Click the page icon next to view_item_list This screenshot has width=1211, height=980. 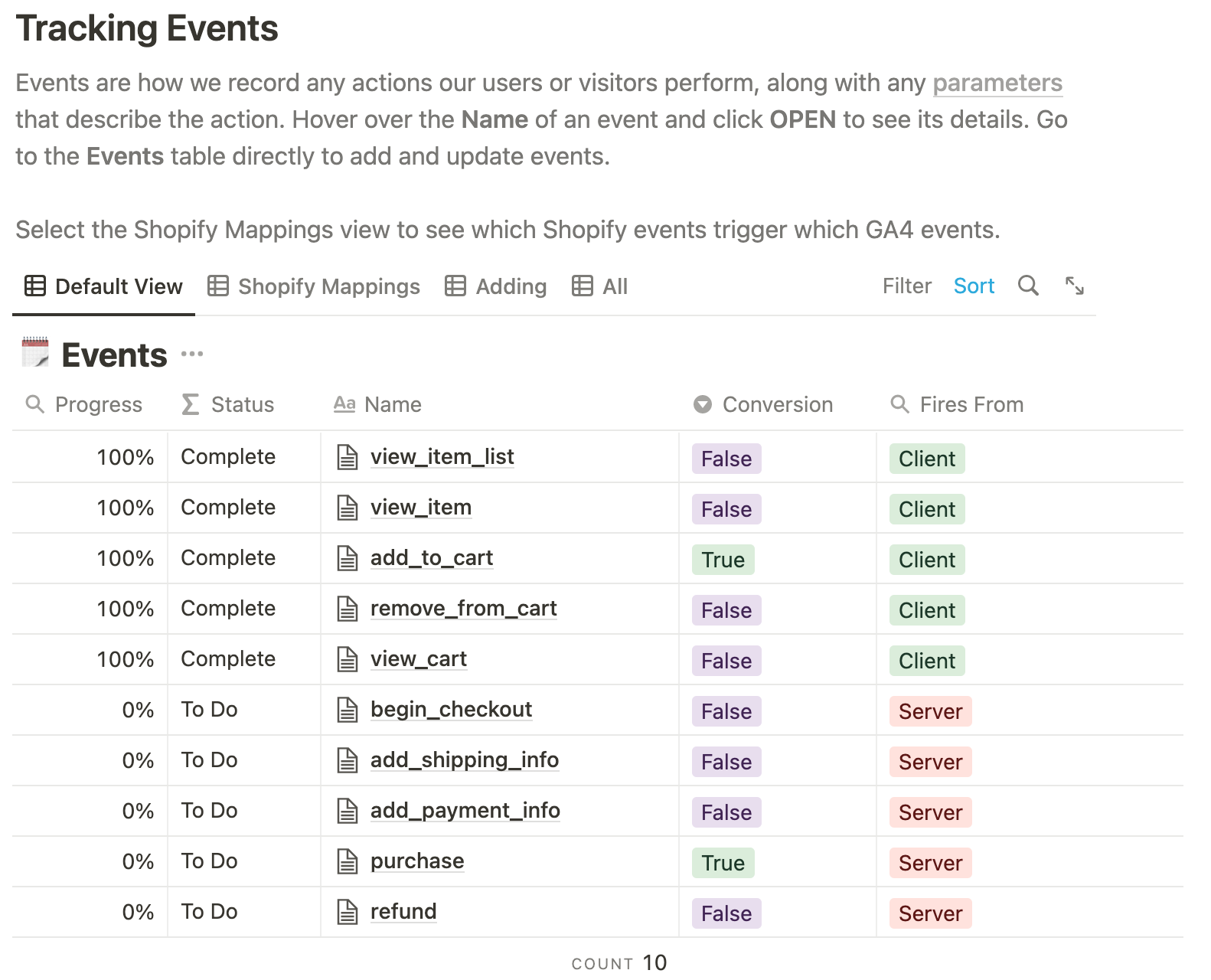348,458
